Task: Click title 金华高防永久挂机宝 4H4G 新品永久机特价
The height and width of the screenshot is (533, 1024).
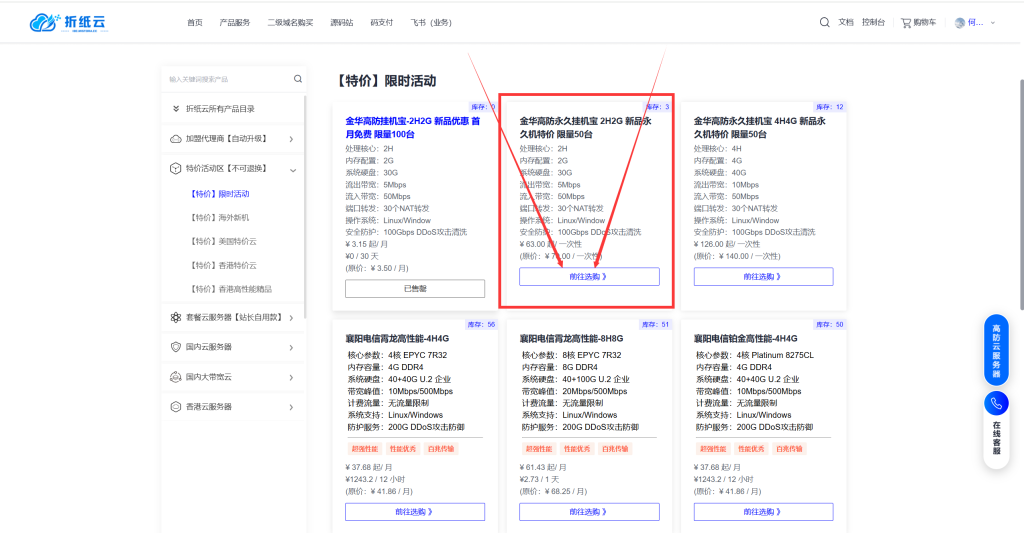Action: (760, 127)
